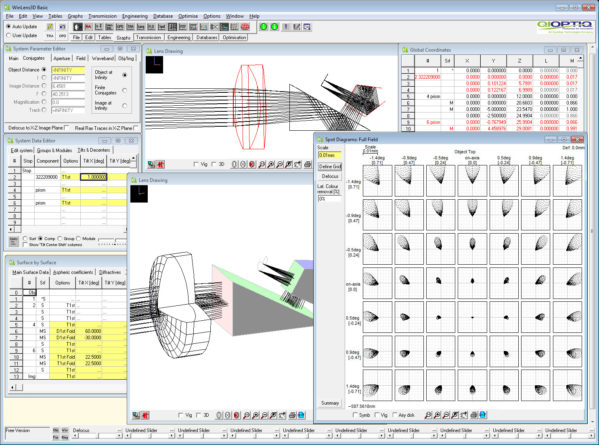Click the Defocus slider in bottom bar
Image resolution: width=599 pixels, height=445 pixels.
click(x=98, y=435)
